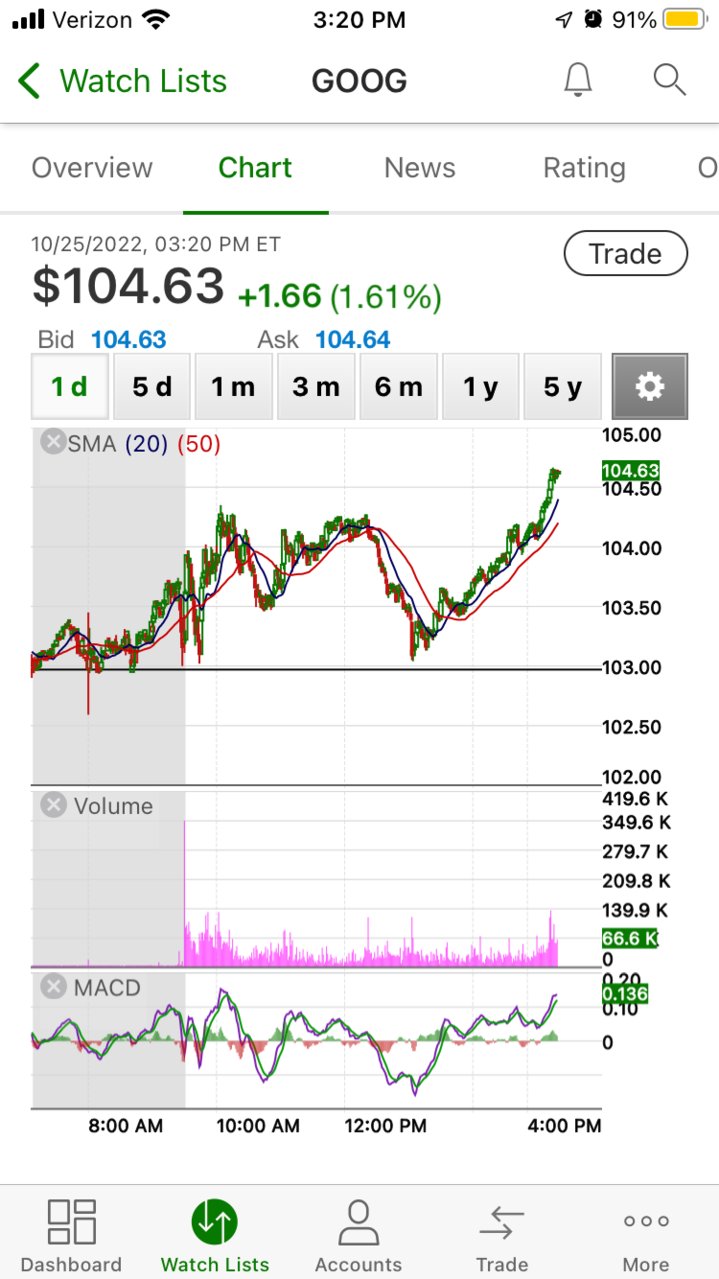
Task: Tap the Volume panel label
Action: point(113,806)
